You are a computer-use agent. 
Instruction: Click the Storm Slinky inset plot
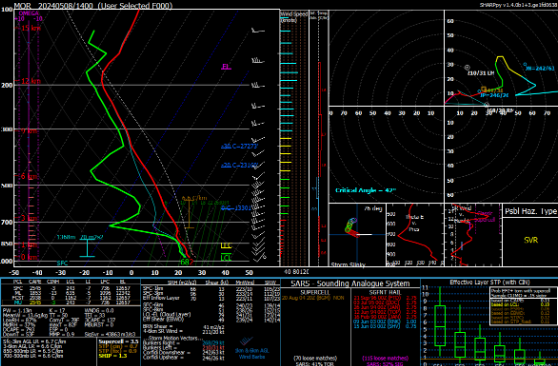(357, 235)
